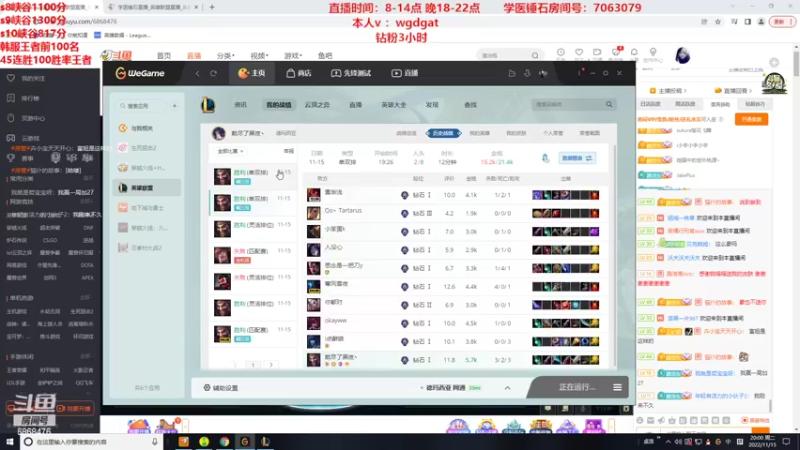Select the last 胜利 (匹配赛) match entry

tap(253, 334)
